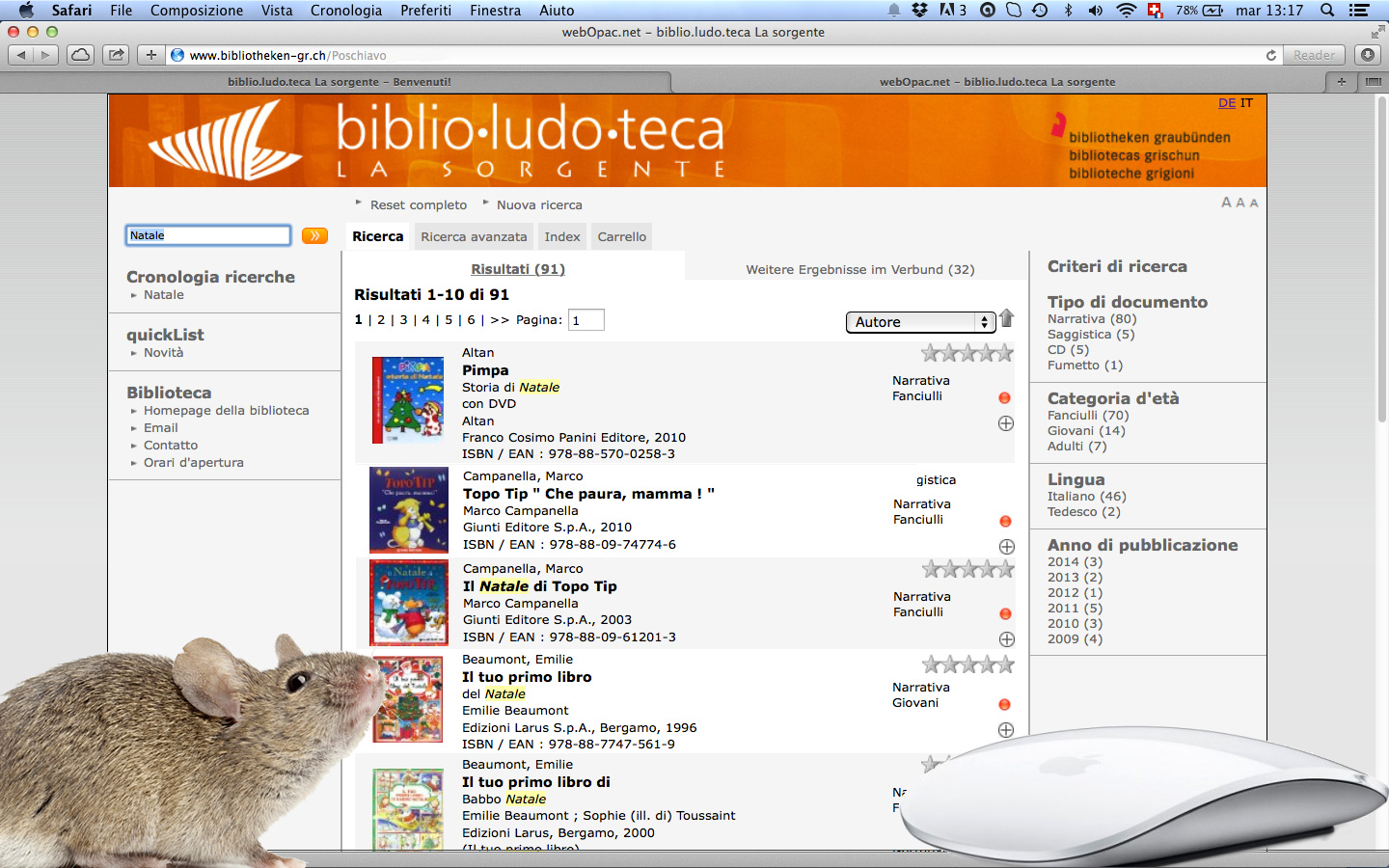Click the Pagina number input field
1389x868 pixels.
tap(586, 320)
